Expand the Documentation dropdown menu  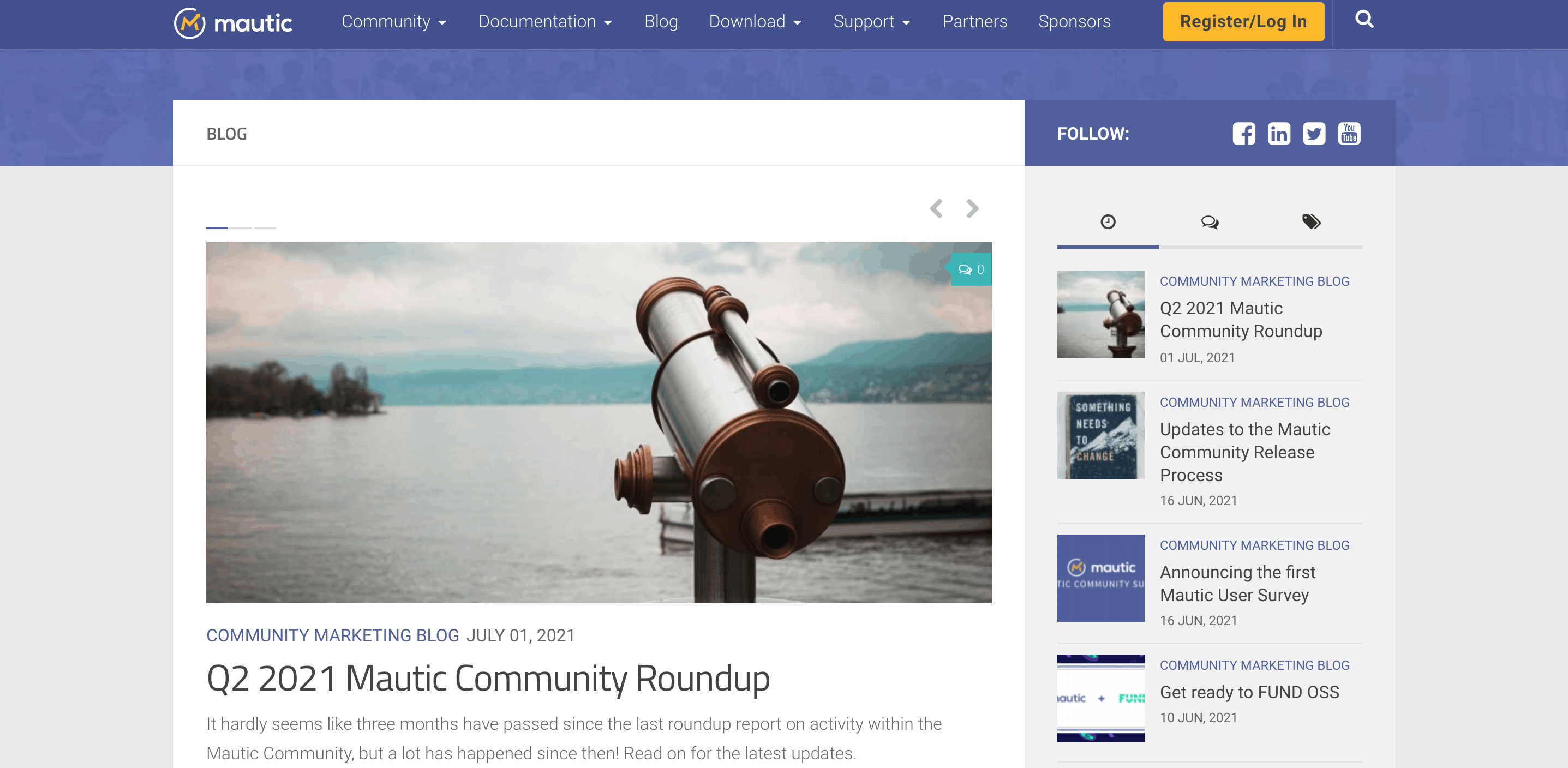[545, 22]
